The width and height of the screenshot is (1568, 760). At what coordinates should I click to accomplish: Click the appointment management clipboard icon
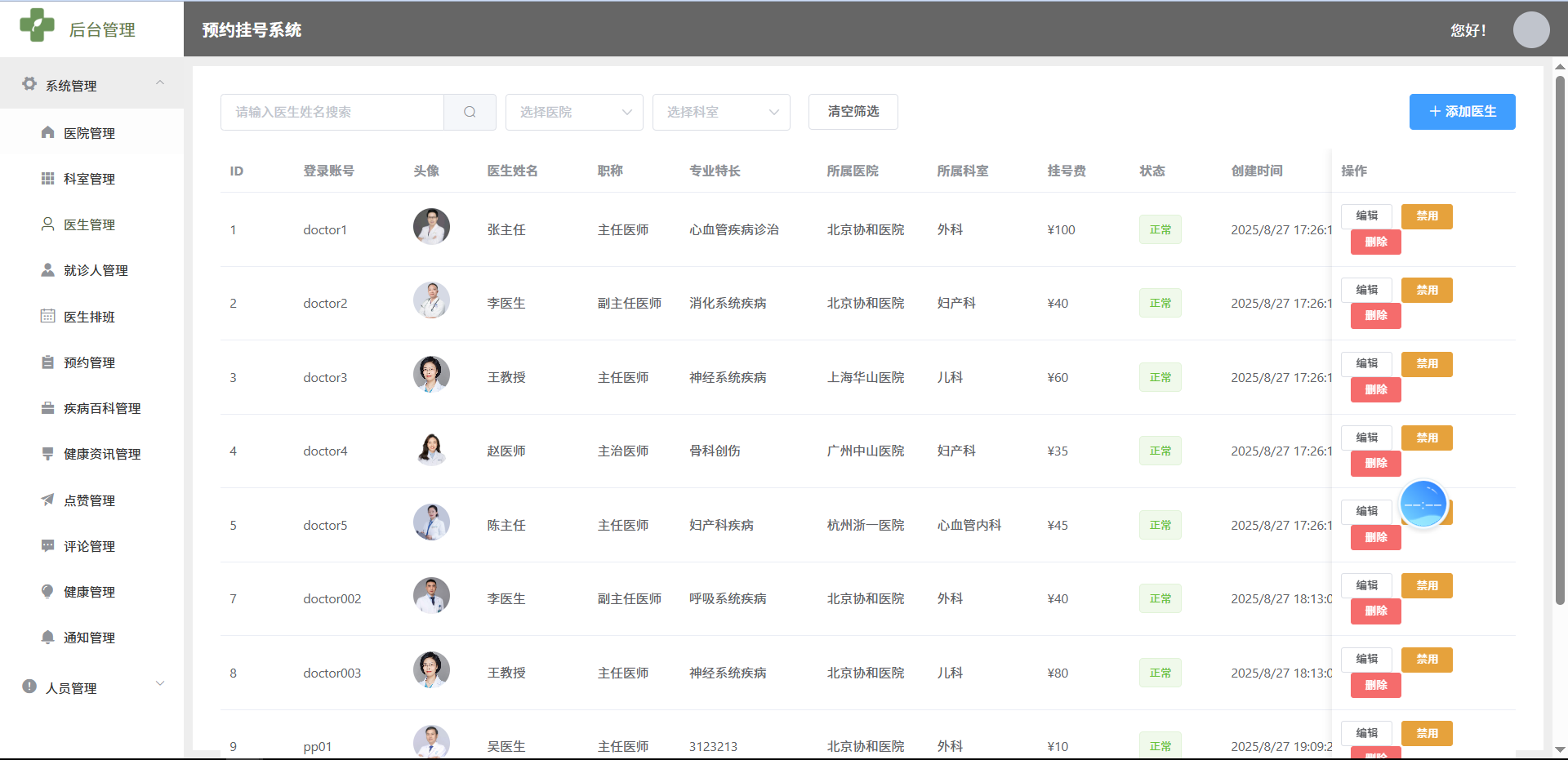47,362
